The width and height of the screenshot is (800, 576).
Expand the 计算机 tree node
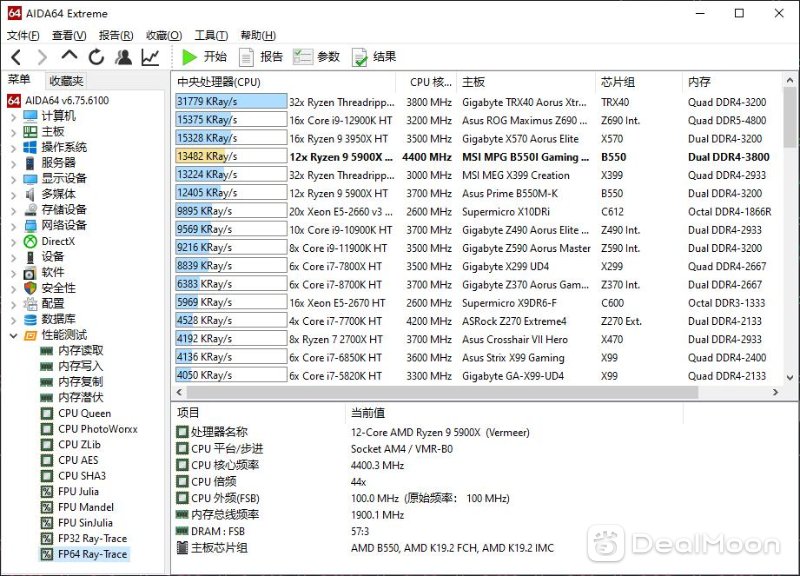14,117
